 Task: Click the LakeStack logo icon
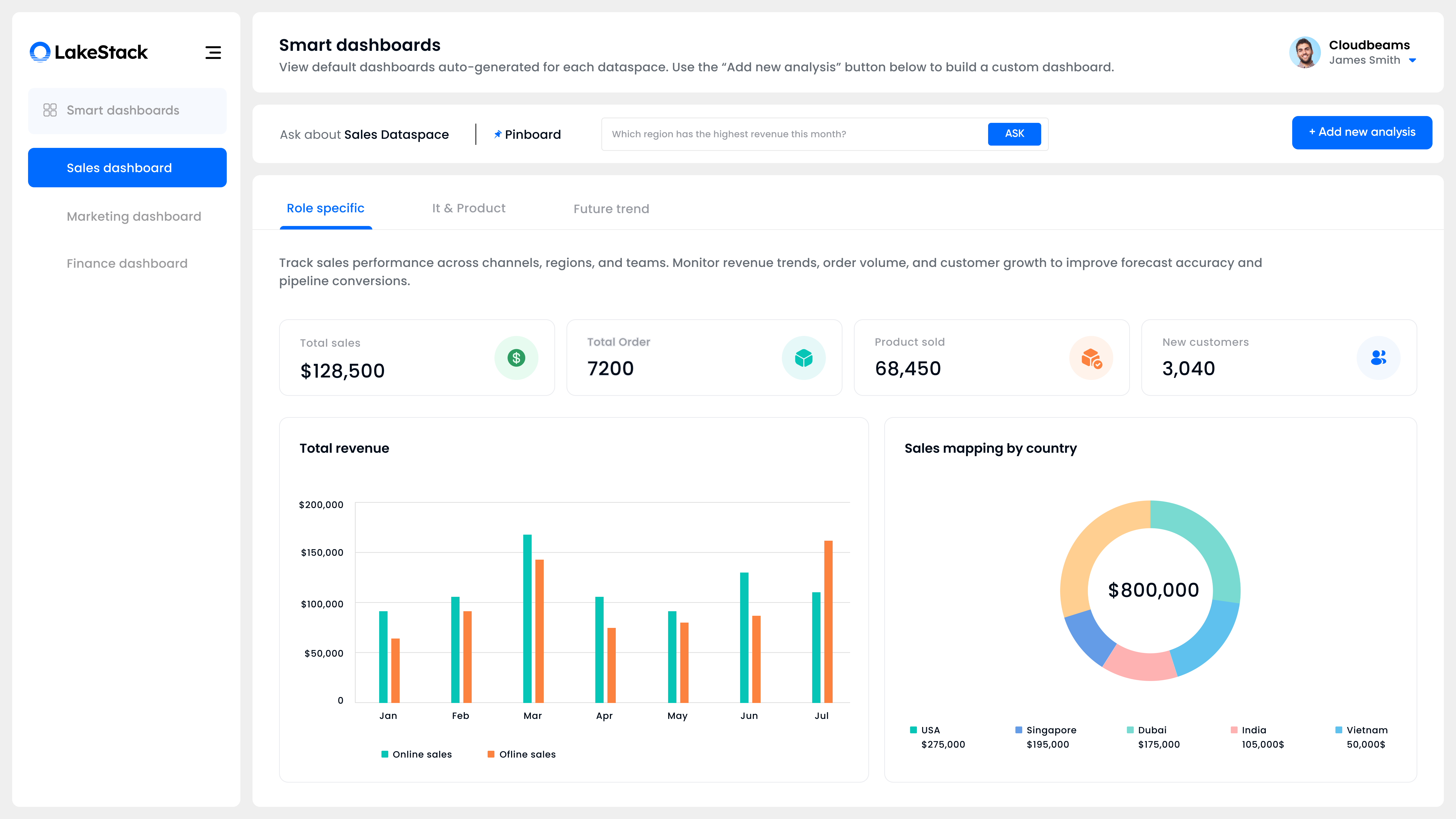(40, 52)
